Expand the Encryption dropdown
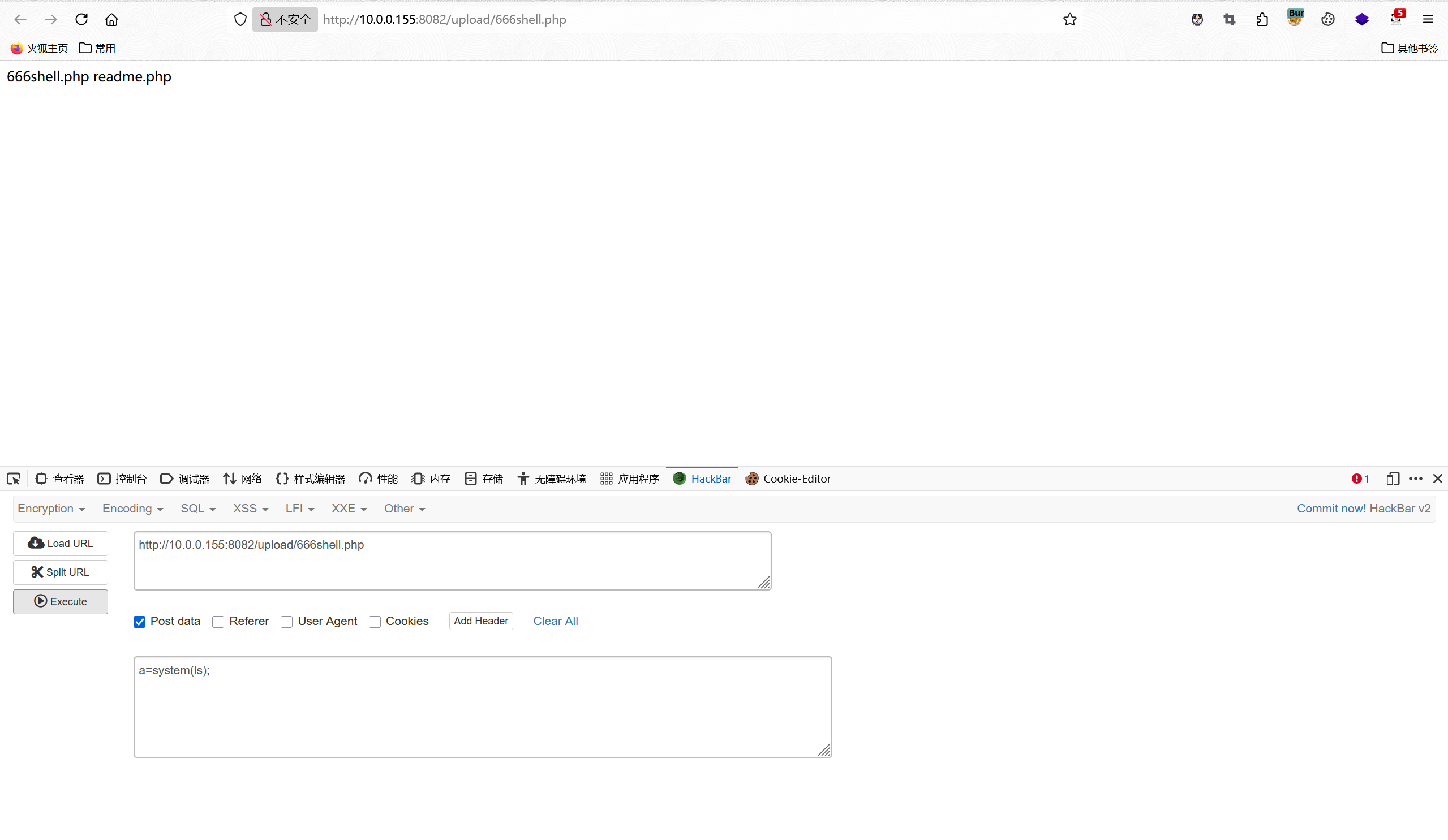This screenshot has height=840, width=1448. click(x=51, y=509)
